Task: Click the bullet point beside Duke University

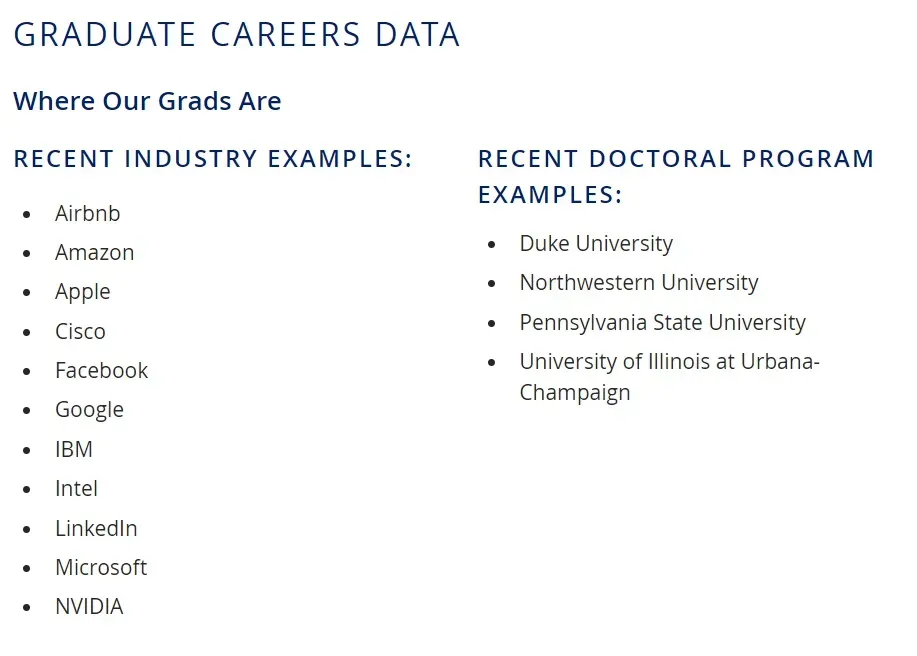Action: [491, 245]
